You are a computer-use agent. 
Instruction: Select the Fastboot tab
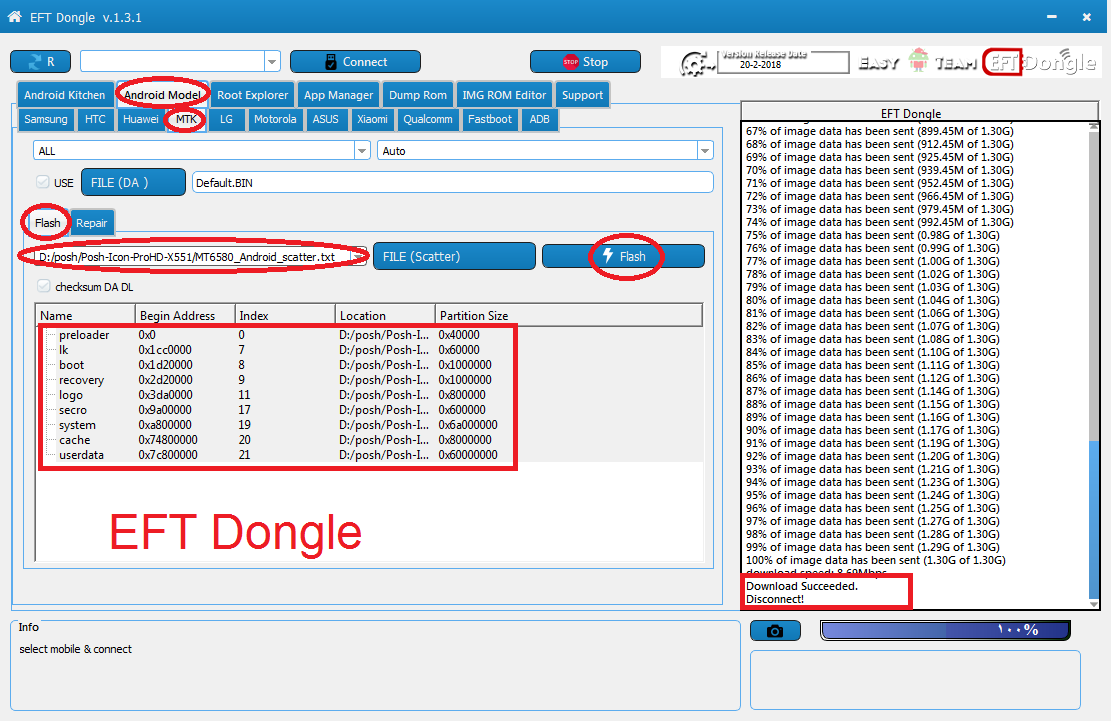point(490,119)
